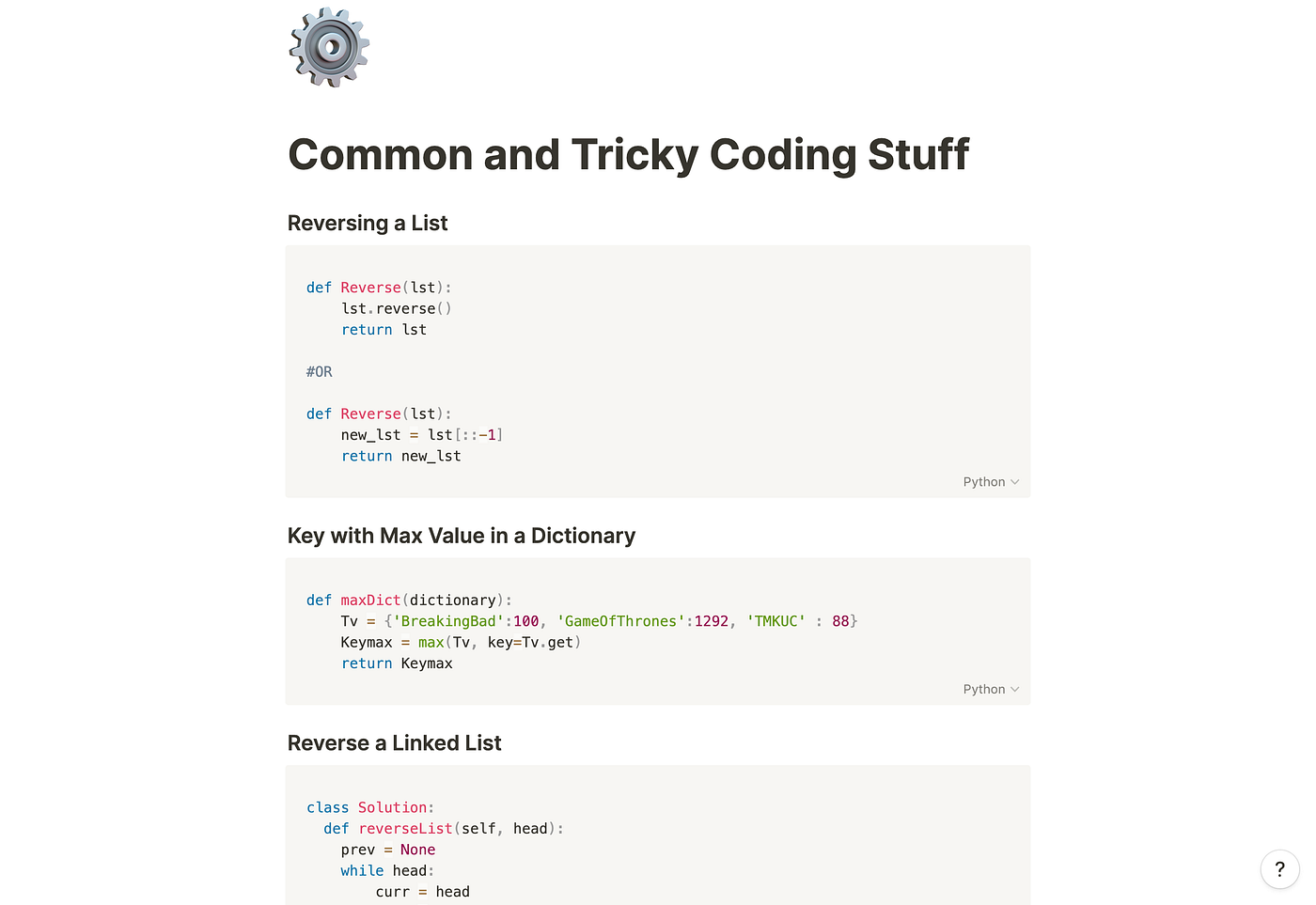Image resolution: width=1316 pixels, height=905 pixels.
Task: Click the Keymax = max(Tv, key=Tv.get) line
Action: 462,643
